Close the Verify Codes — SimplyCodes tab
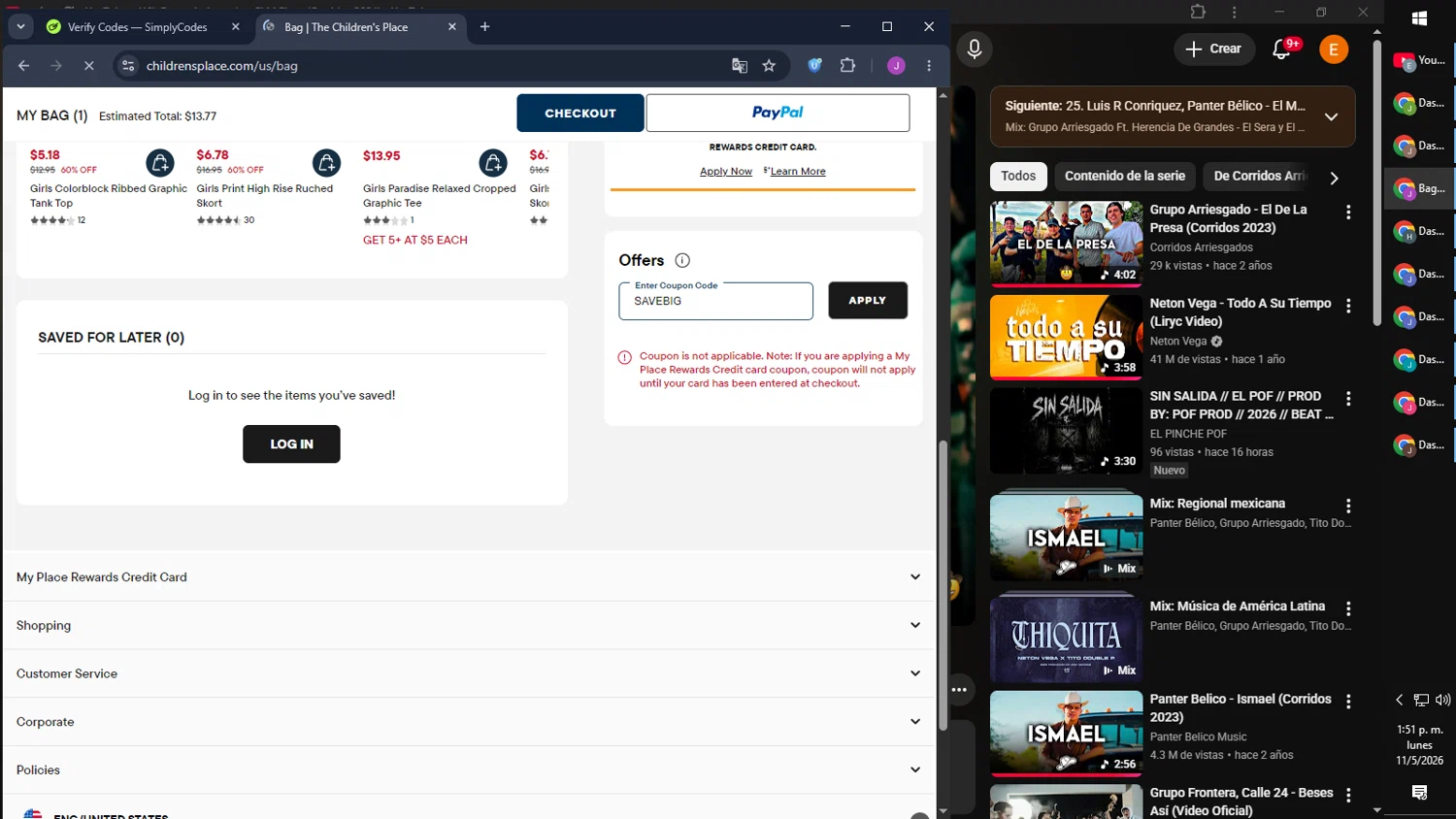The image size is (1456, 819). [x=236, y=27]
